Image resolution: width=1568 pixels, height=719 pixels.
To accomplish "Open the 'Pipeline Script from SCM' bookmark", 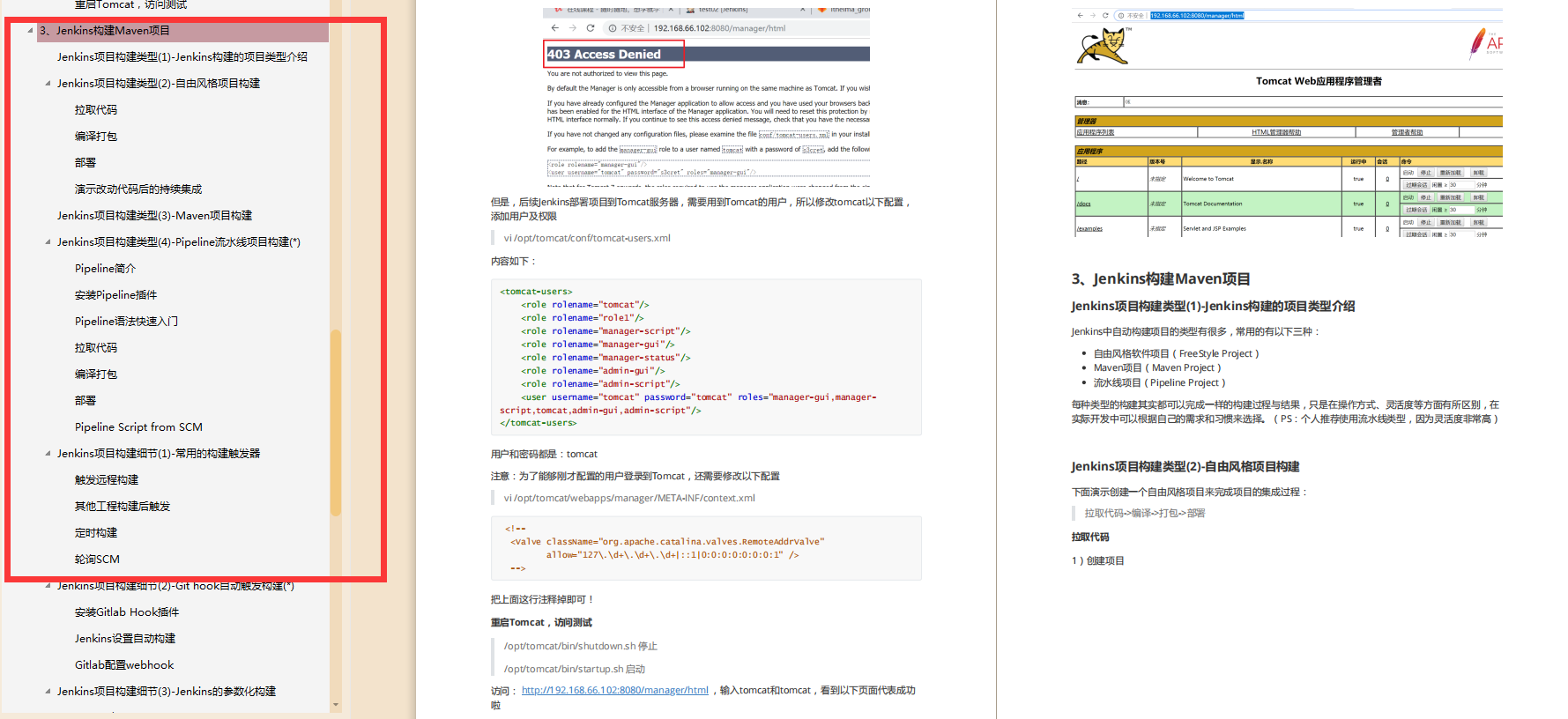I will [139, 426].
